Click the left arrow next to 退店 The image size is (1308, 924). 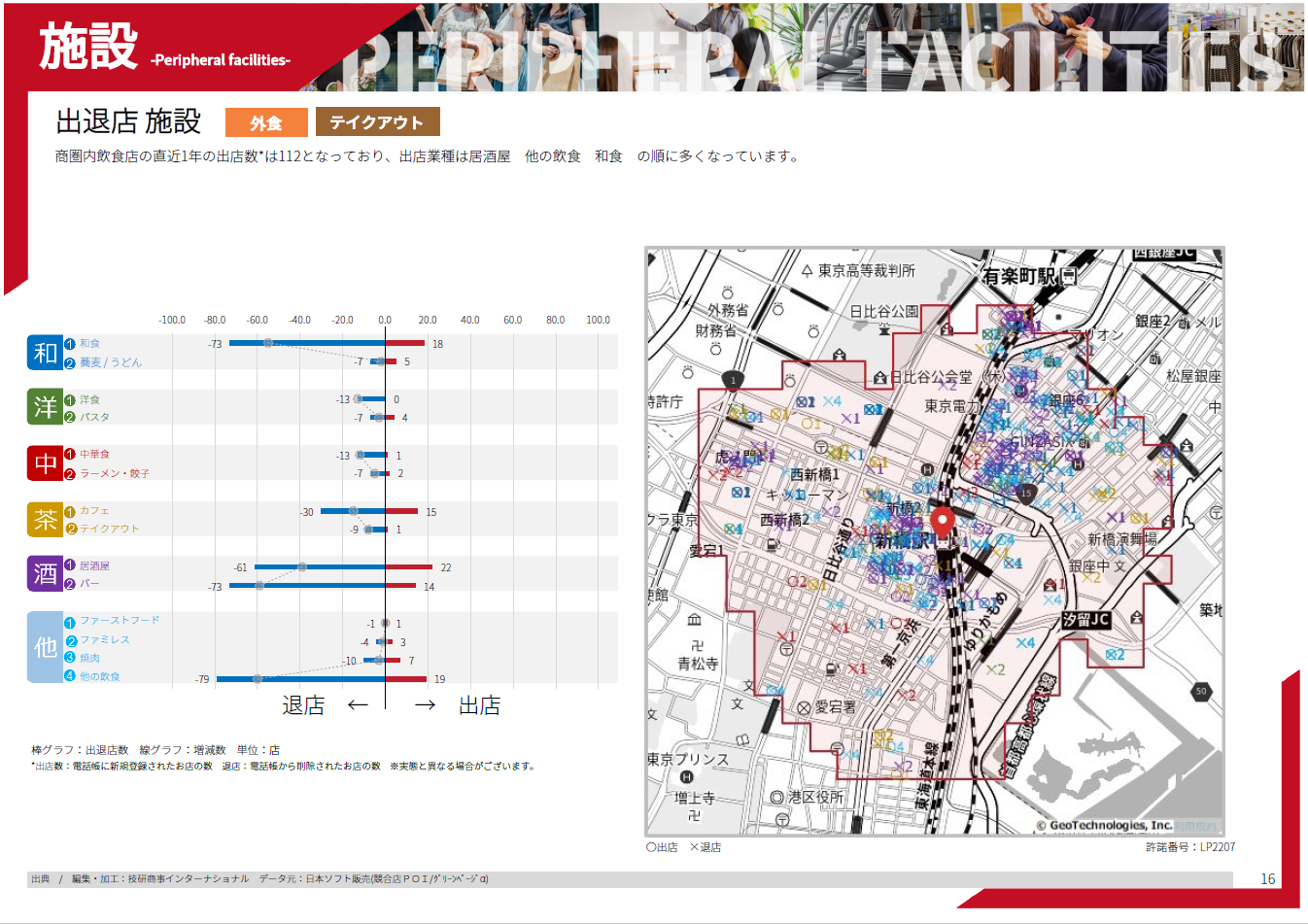point(358,705)
